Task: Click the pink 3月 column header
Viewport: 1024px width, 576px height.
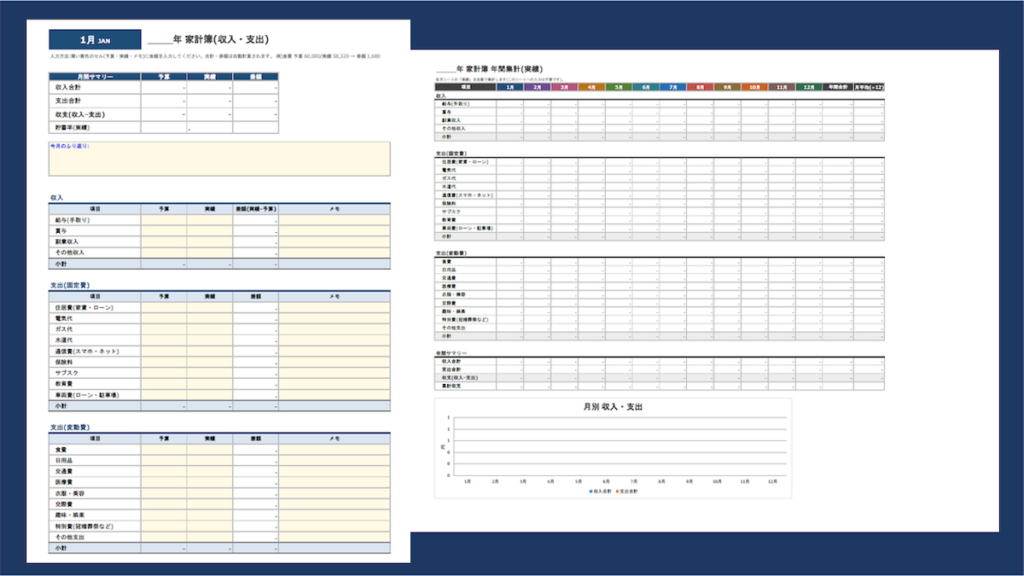Action: coord(564,87)
